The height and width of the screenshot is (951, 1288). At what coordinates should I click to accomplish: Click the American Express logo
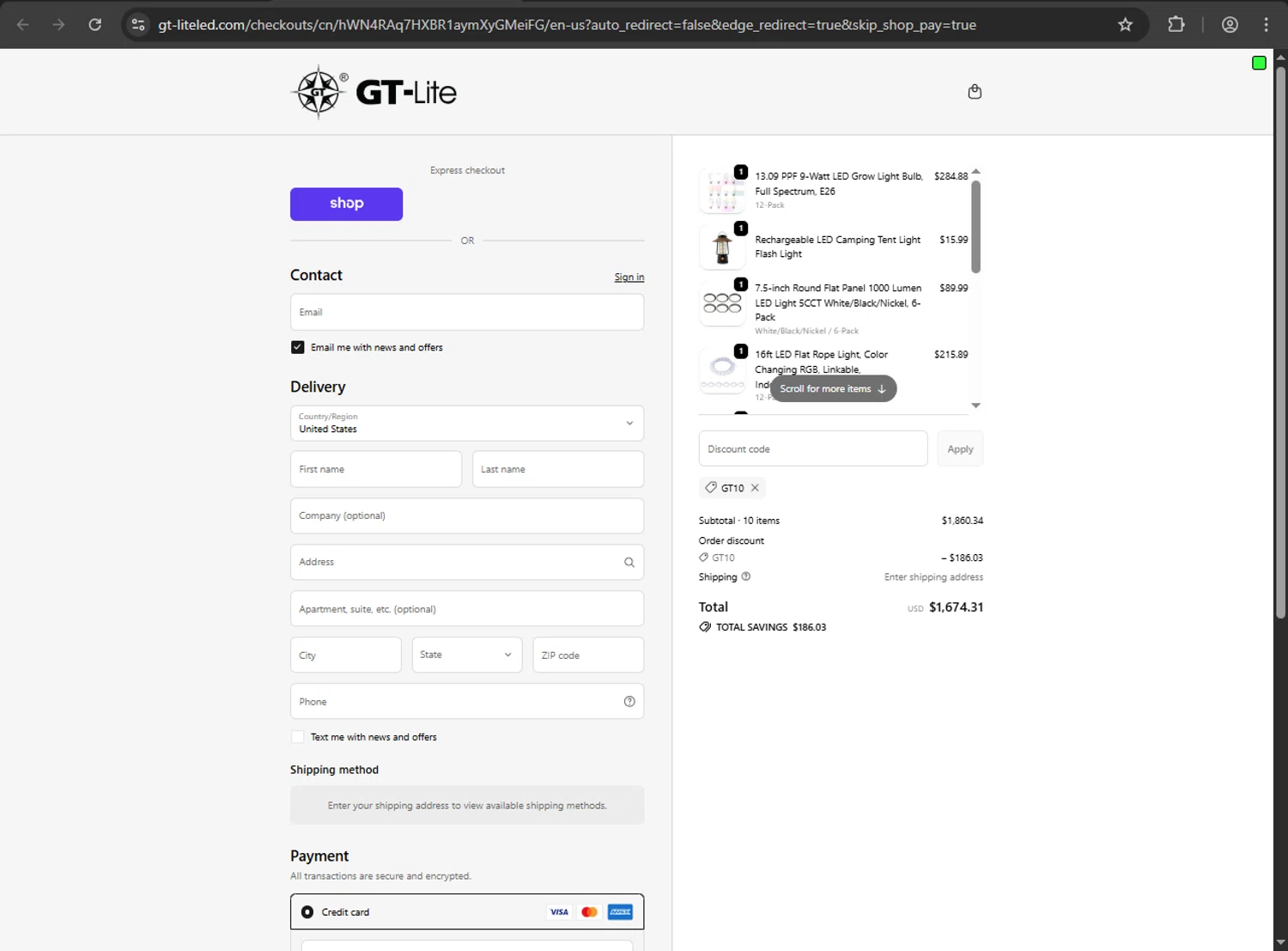tap(620, 912)
